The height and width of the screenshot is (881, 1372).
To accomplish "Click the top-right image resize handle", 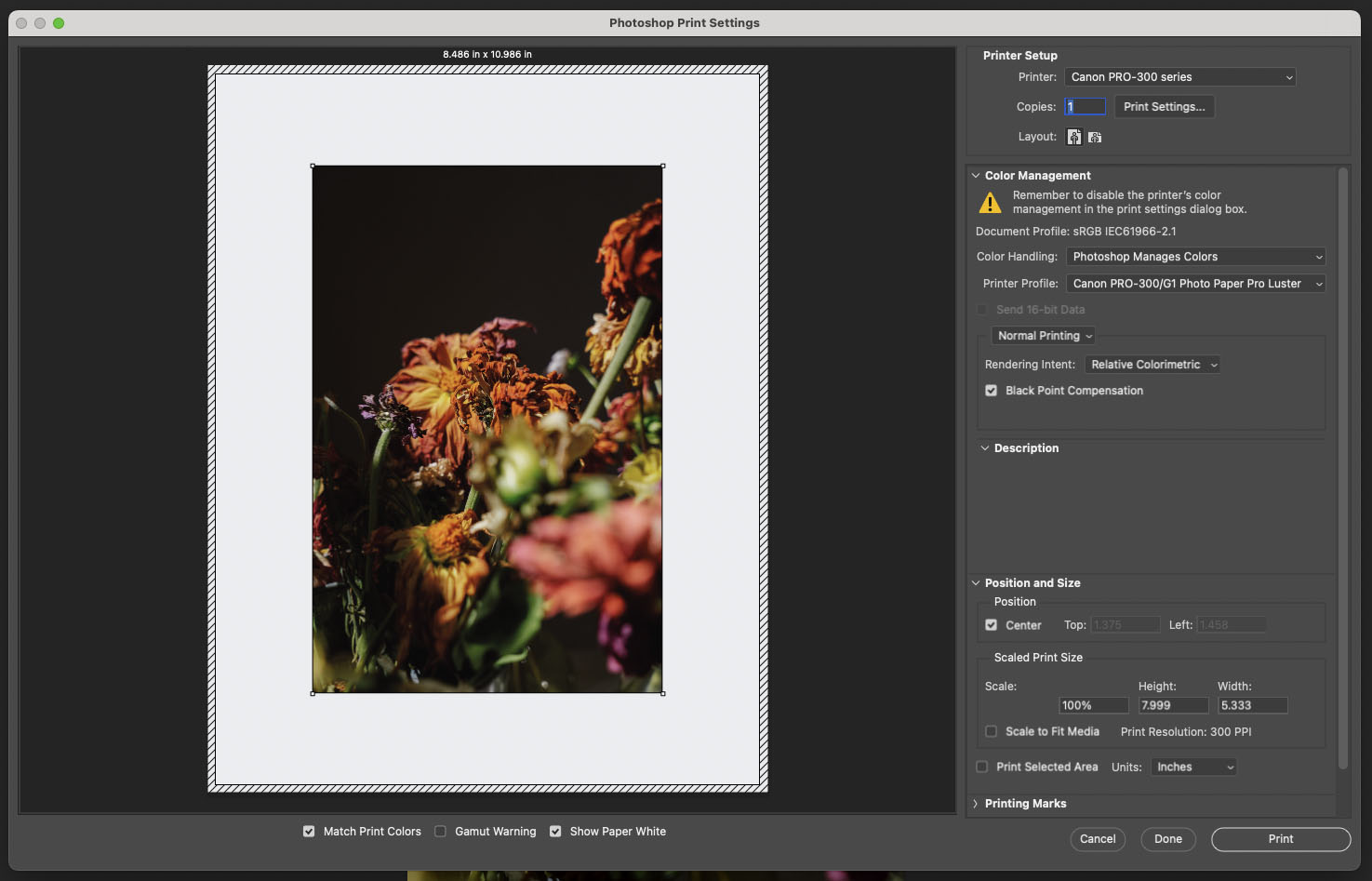I will (x=663, y=167).
